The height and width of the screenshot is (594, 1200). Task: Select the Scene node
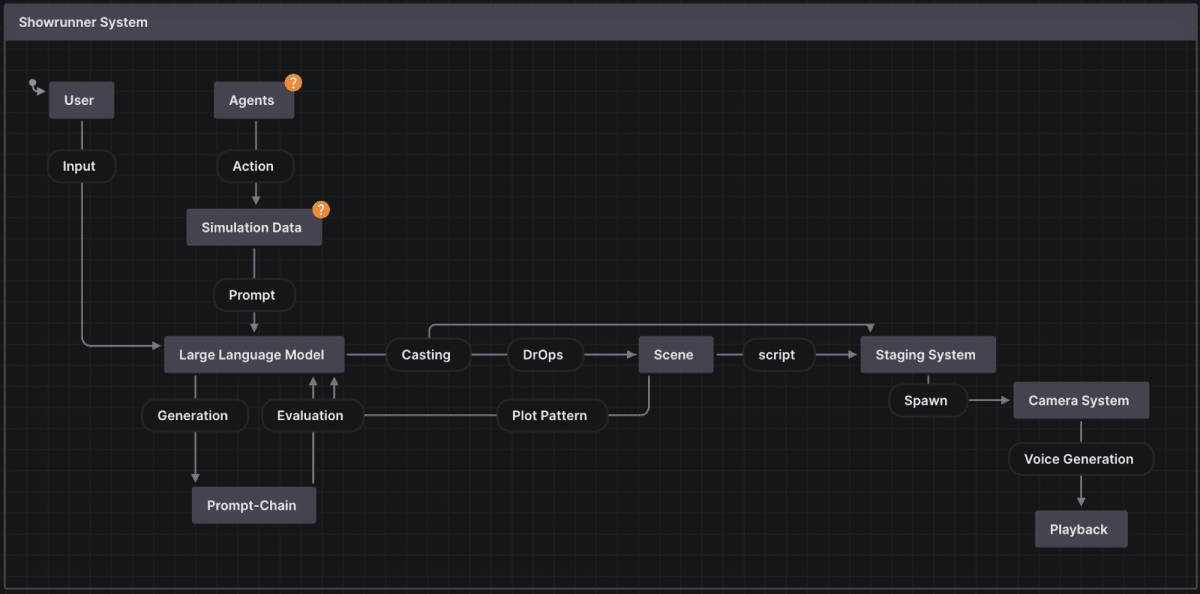676,354
